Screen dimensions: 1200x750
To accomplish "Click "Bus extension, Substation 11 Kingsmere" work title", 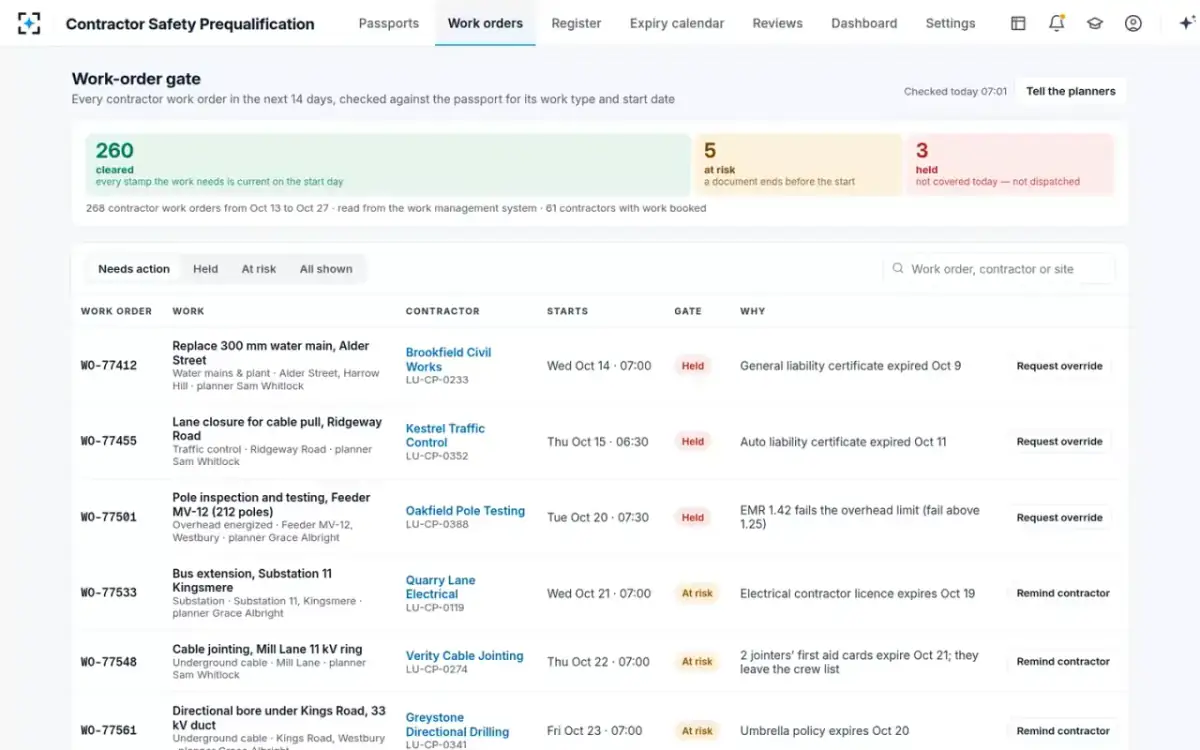I will [x=252, y=581].
